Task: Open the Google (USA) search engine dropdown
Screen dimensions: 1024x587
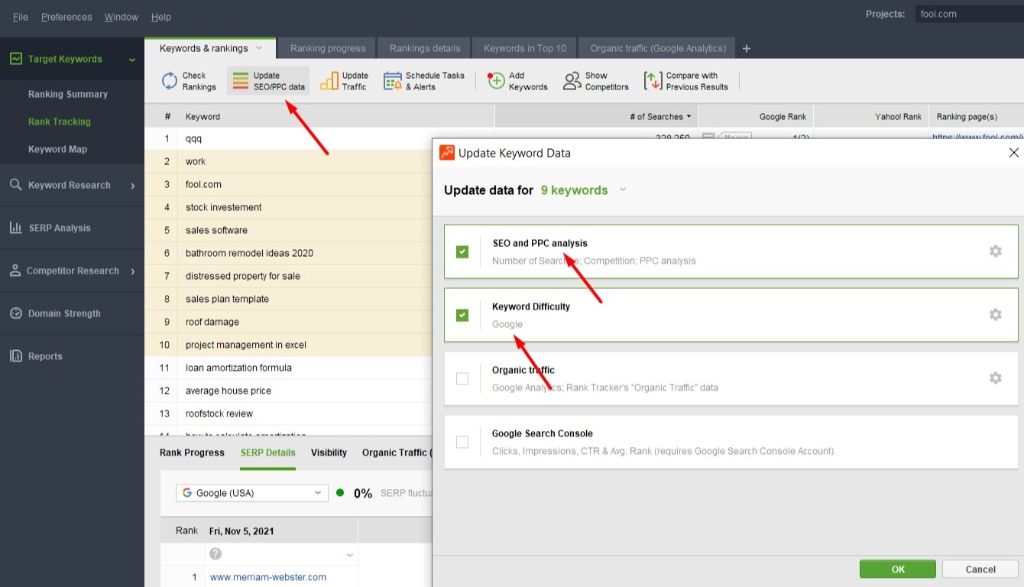Action: point(251,493)
